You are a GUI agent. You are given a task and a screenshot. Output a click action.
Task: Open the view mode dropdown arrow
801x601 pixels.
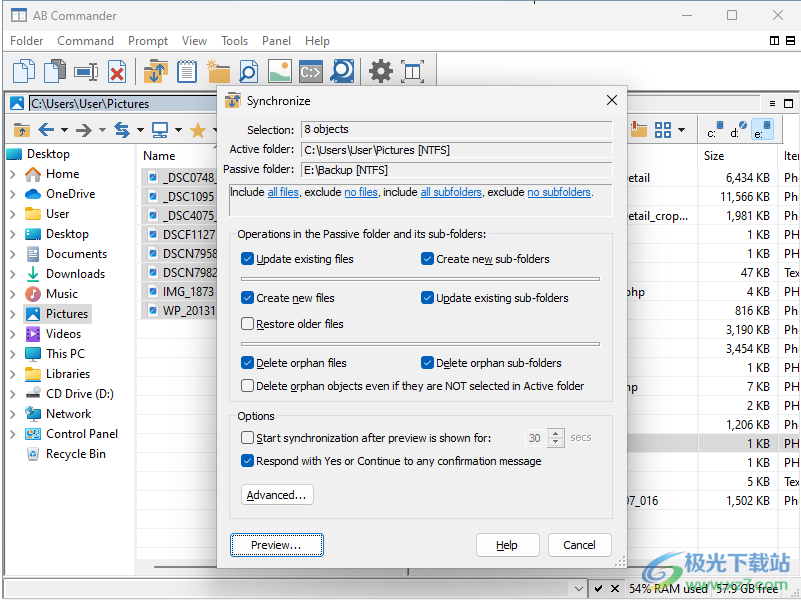tap(681, 130)
